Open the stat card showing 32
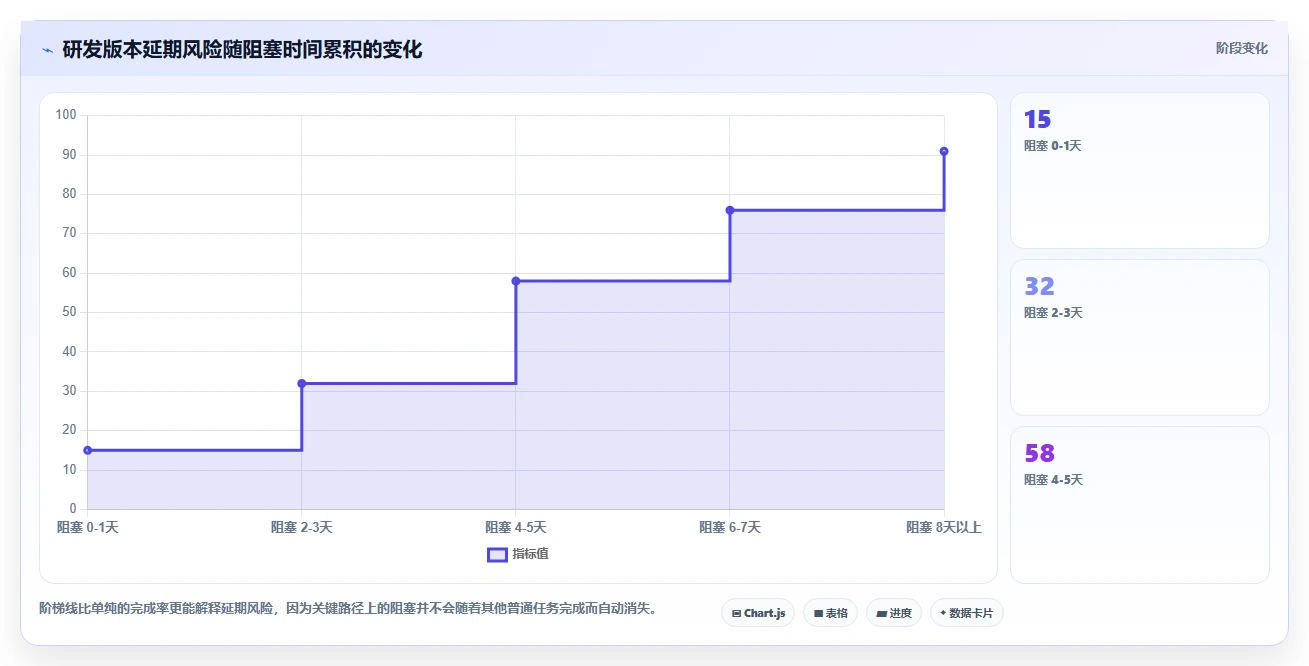 1140,338
